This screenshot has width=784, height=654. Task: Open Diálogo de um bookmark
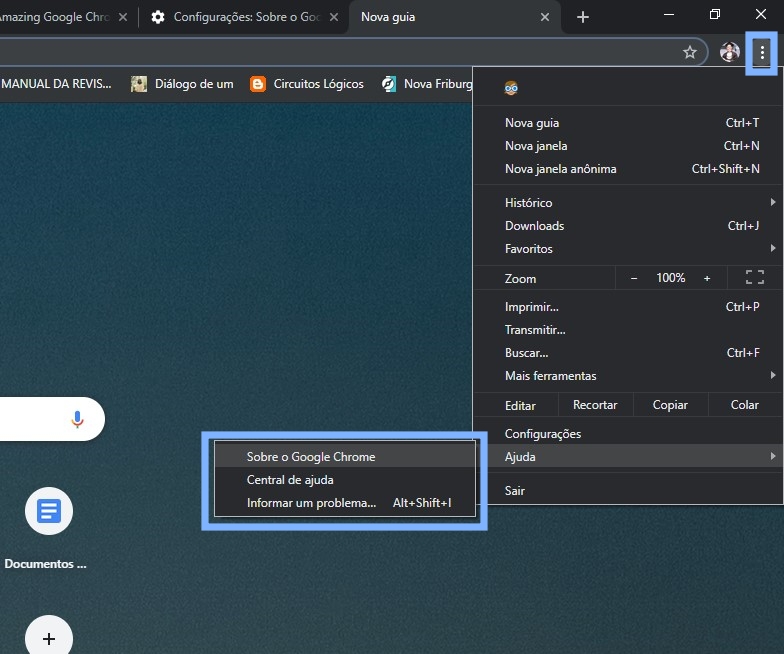pyautogui.click(x=182, y=84)
